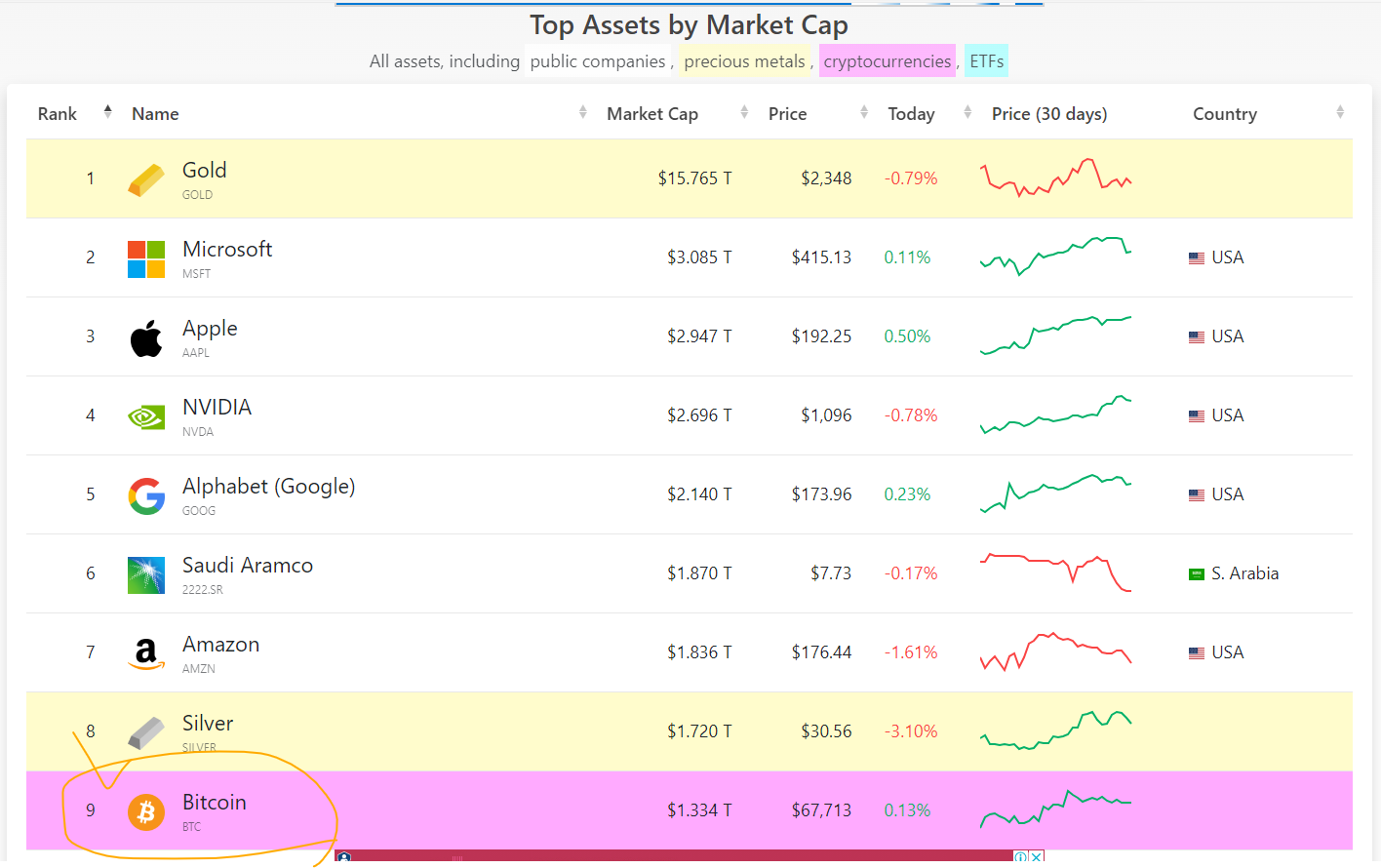Screen dimensions: 1381x868
Task: Click the Microsoft 30-day price chart
Action: click(x=1055, y=256)
